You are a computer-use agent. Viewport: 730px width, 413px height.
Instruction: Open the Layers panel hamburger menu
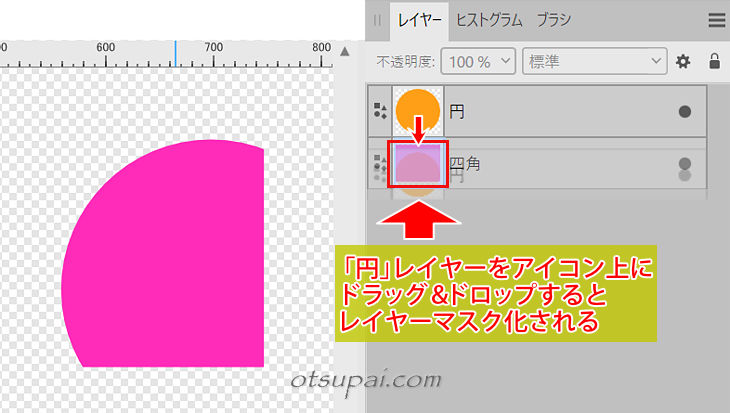(x=715, y=19)
